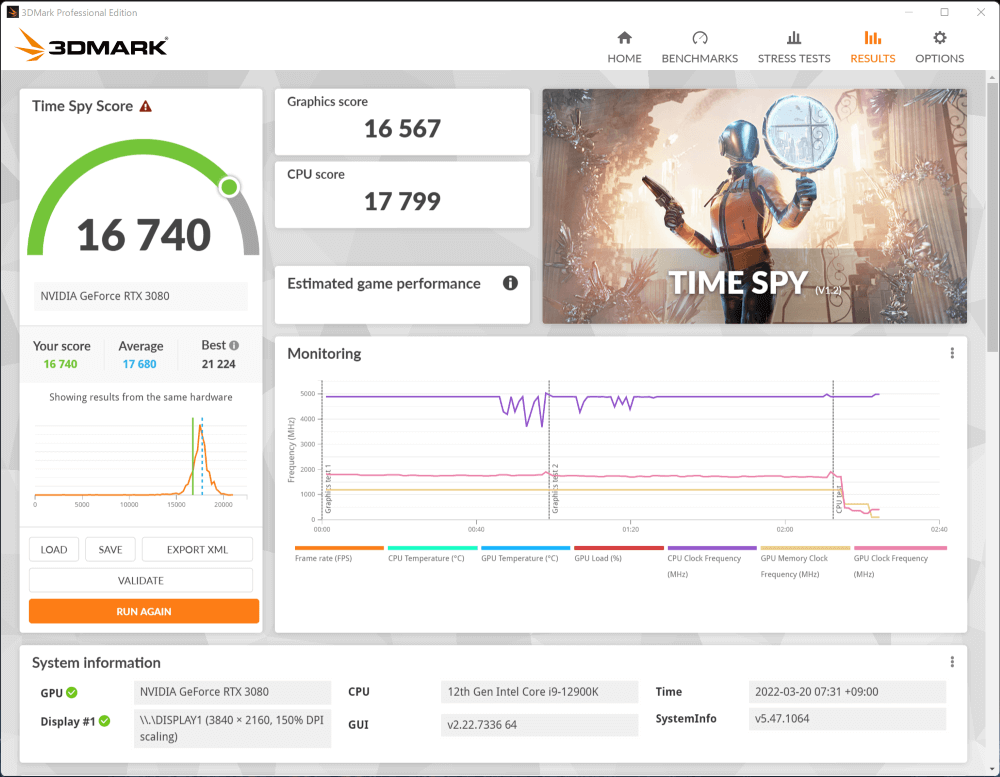This screenshot has height=777, width=1000.
Task: Click the Graphics test 2 marker line
Action: coord(549,450)
